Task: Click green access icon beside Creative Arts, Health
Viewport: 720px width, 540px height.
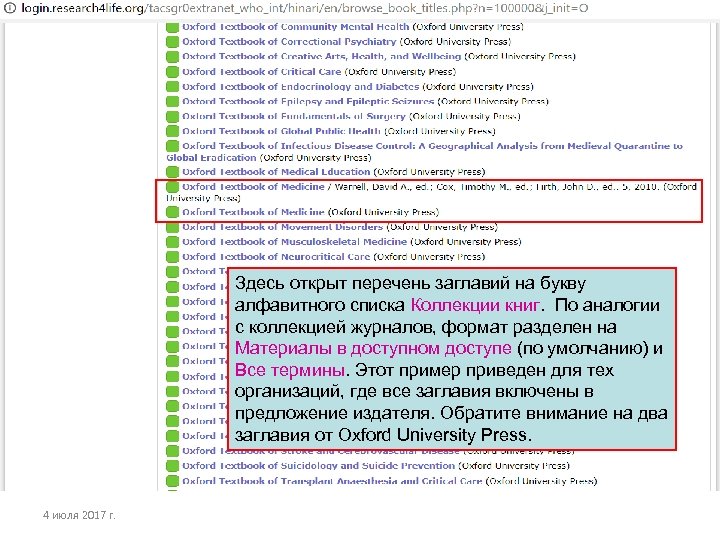Action: pyautogui.click(x=172, y=56)
